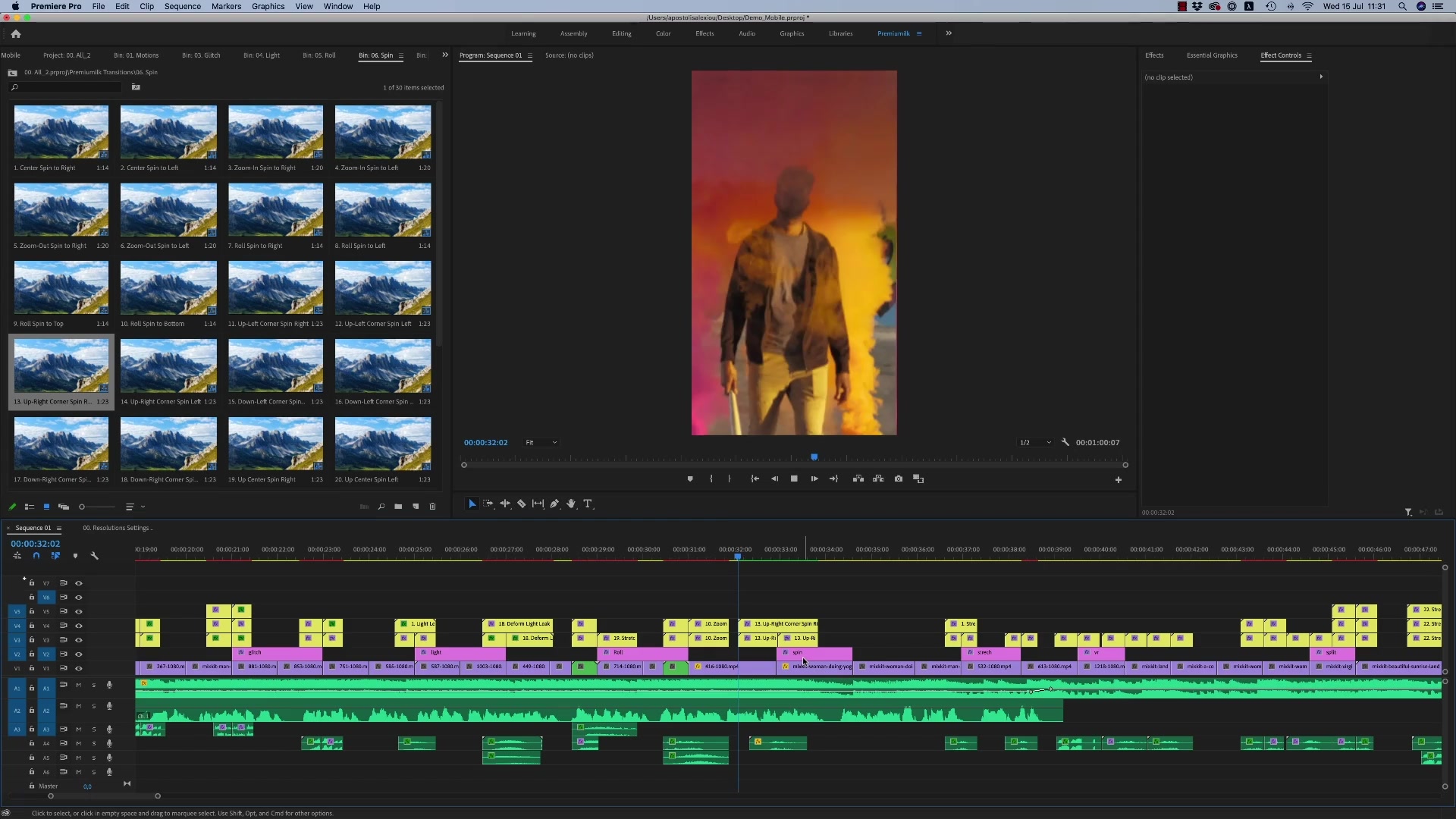Click the Lift/Extract button in playback
This screenshot has height=819, width=1456.
[x=858, y=479]
